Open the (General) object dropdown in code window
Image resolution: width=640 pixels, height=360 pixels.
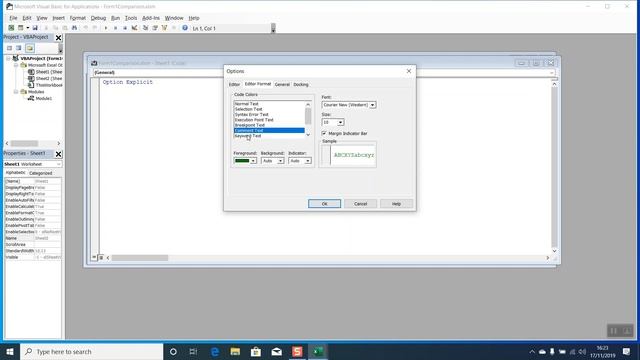(x=551, y=73)
